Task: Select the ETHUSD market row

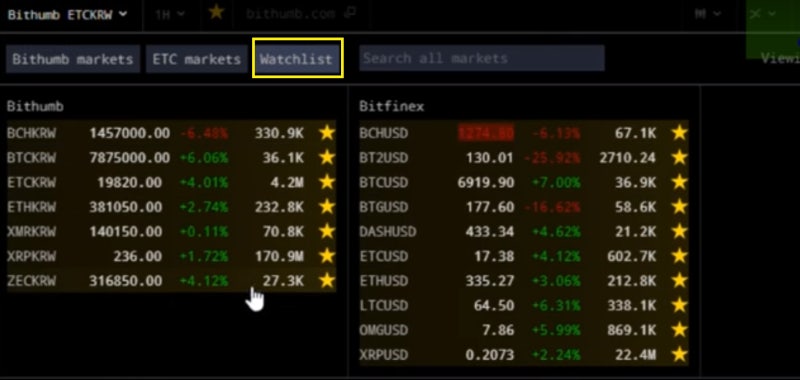Action: click(x=523, y=281)
